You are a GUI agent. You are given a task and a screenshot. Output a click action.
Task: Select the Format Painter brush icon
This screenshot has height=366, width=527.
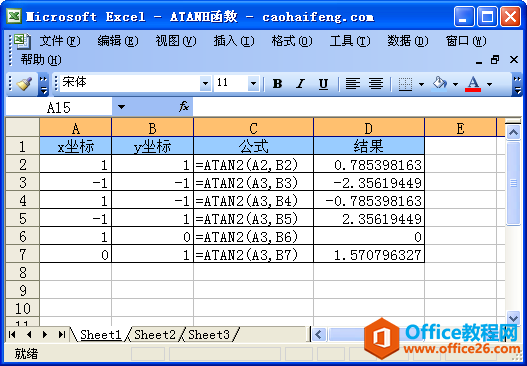(x=24, y=83)
